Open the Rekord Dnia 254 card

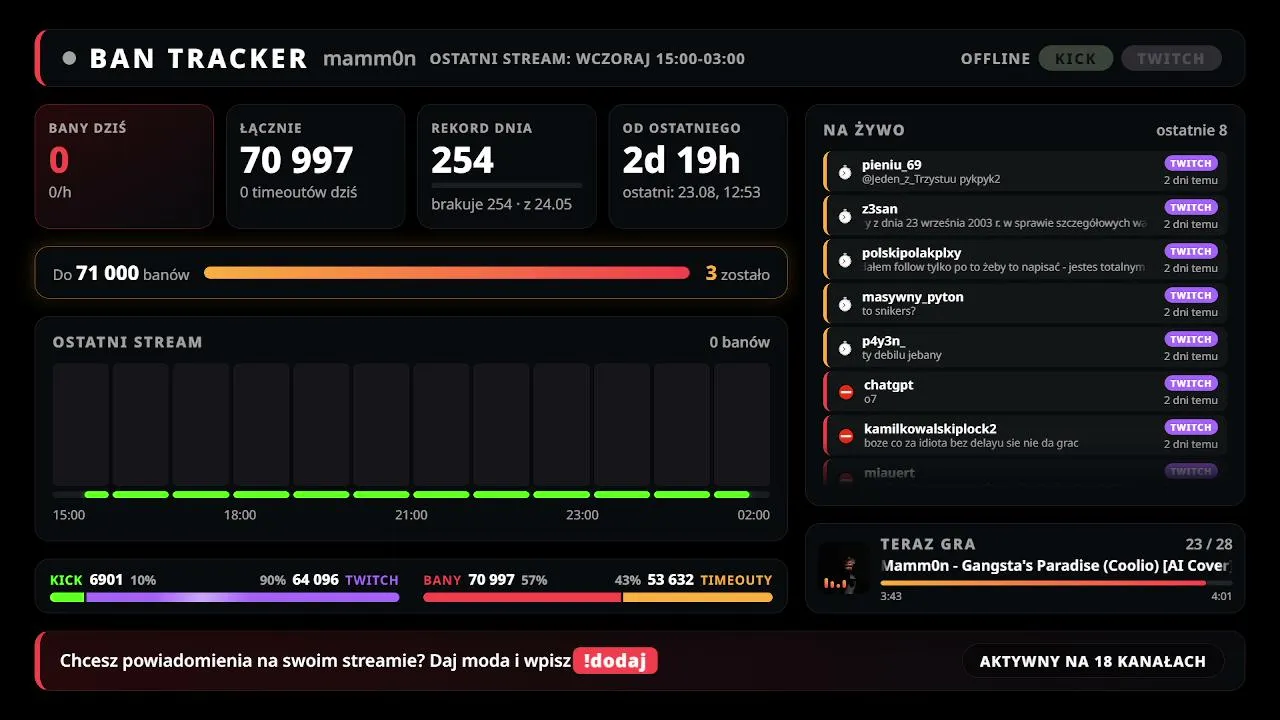(x=507, y=167)
